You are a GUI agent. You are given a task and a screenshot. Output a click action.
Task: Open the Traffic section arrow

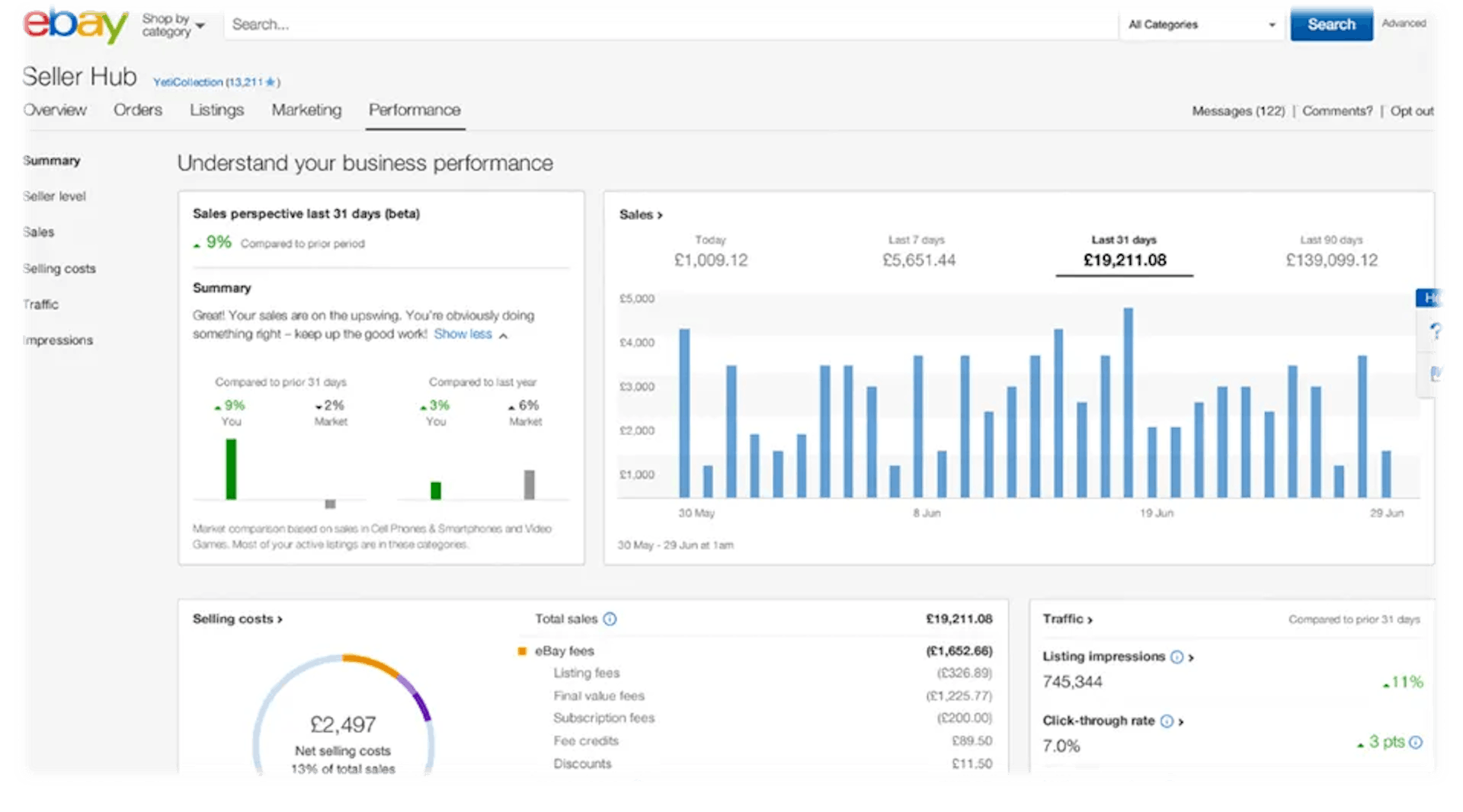click(x=1090, y=620)
